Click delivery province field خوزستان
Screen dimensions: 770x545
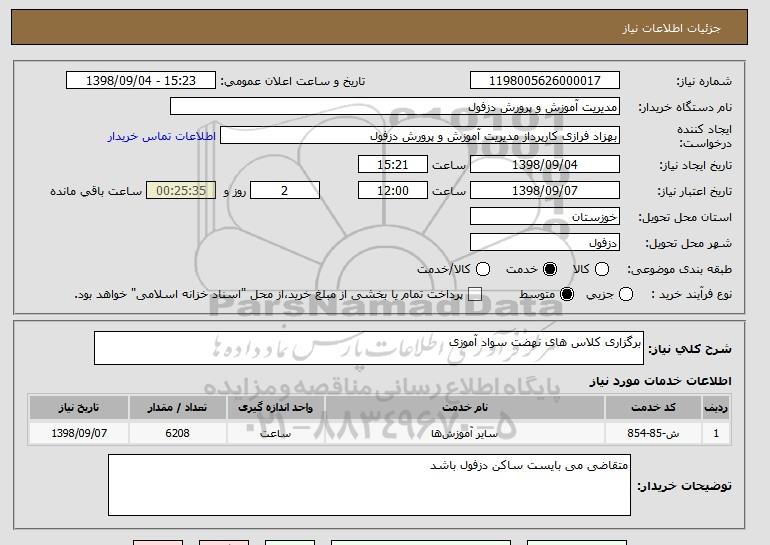545,217
